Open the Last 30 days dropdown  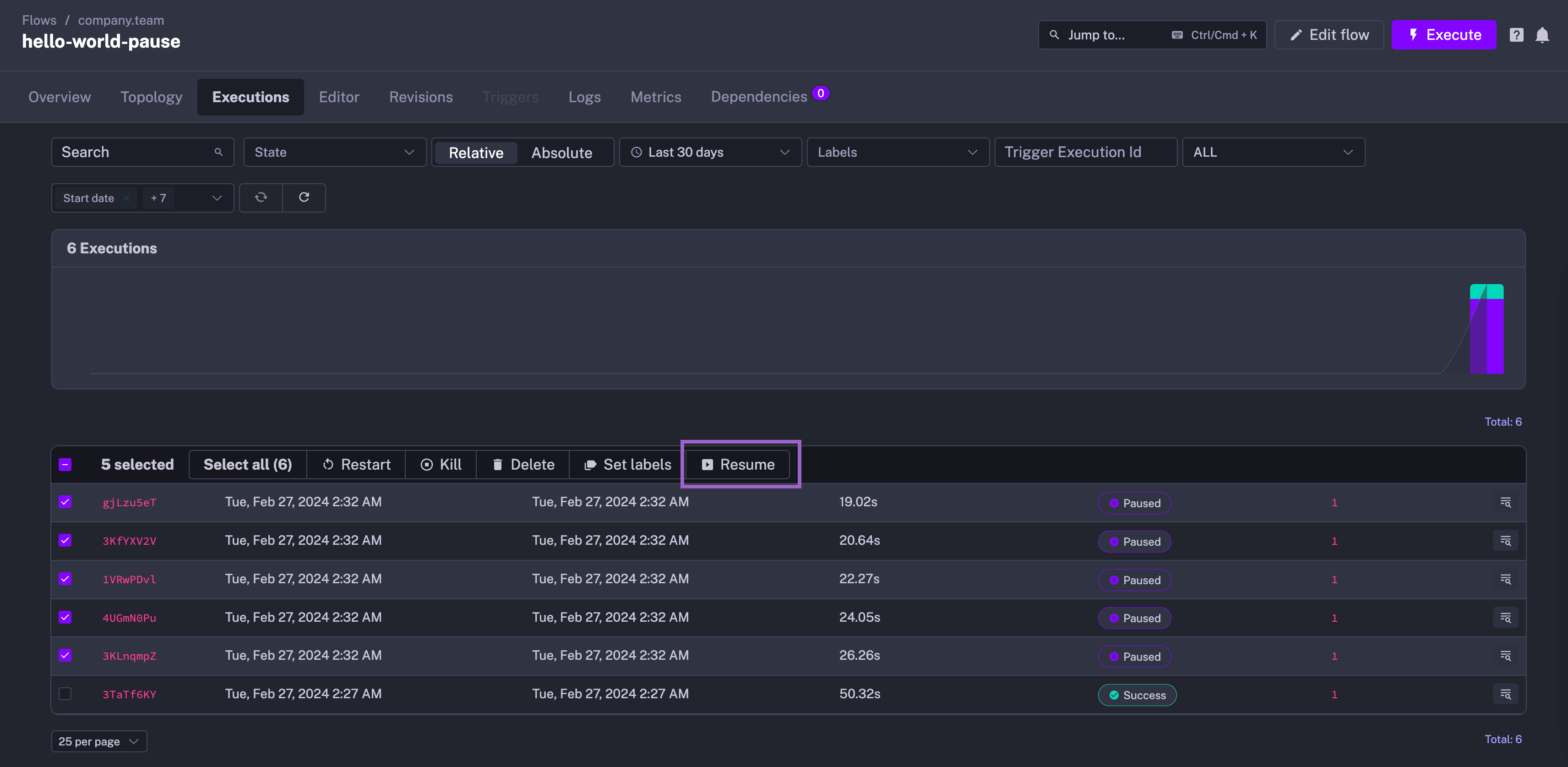coord(710,152)
